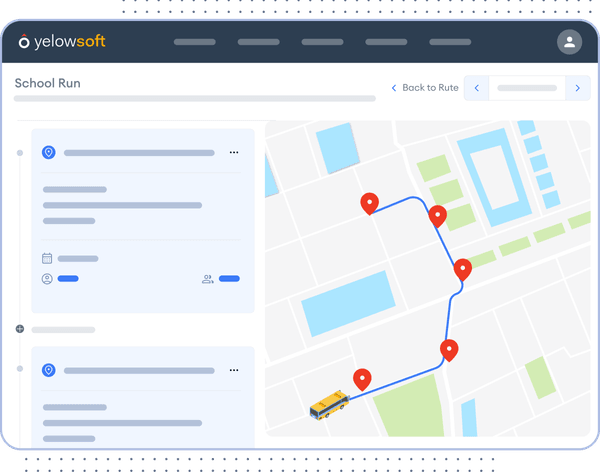
Task: Click single user icon on first stop card
Action: click(47, 279)
